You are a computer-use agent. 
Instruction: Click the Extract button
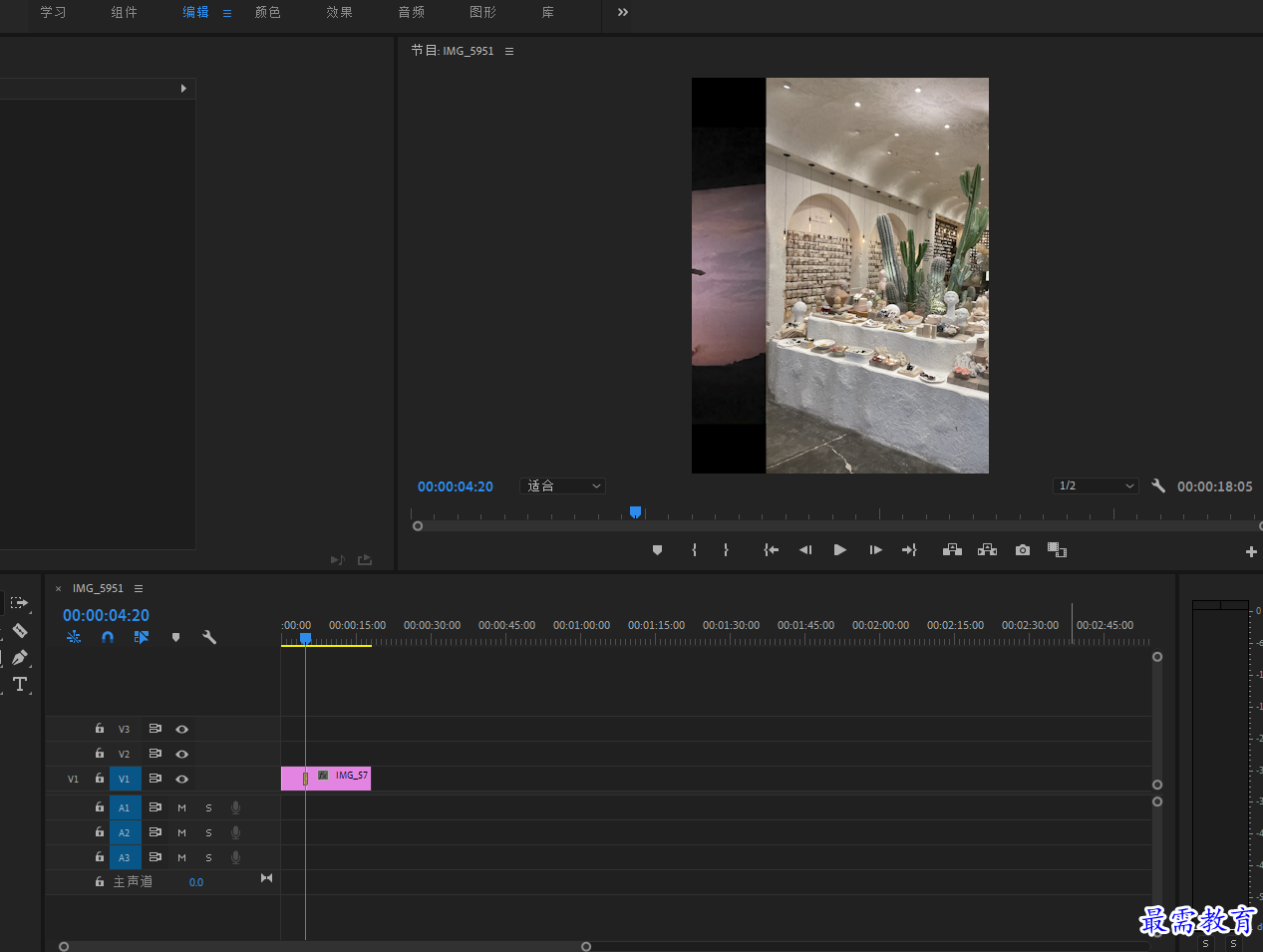(x=987, y=550)
